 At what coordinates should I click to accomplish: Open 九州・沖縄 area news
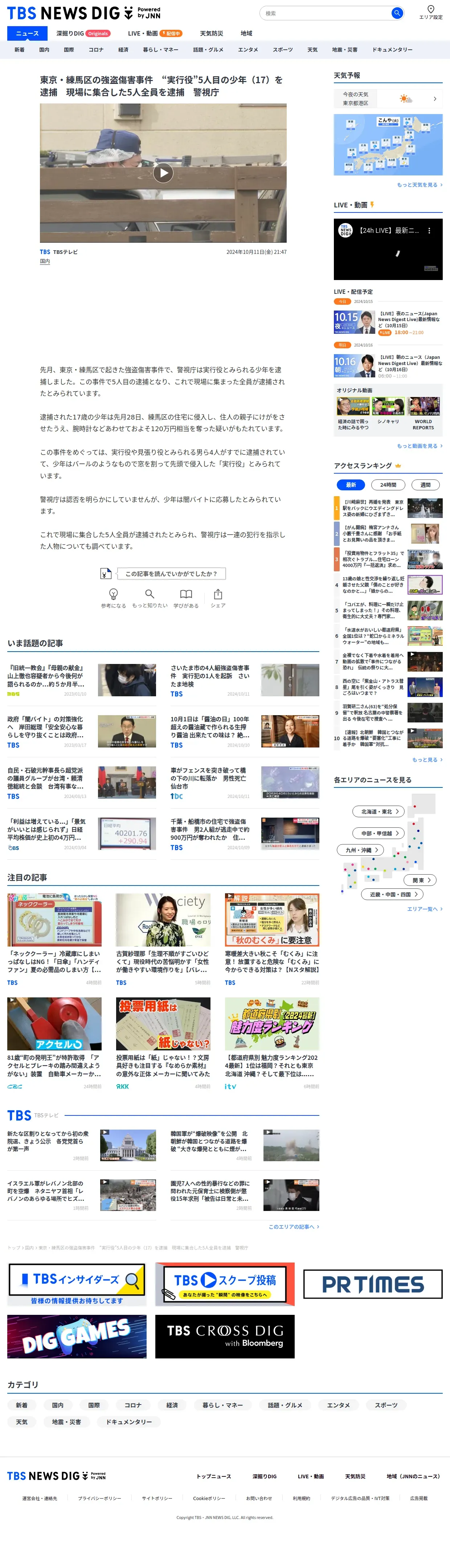[361, 850]
